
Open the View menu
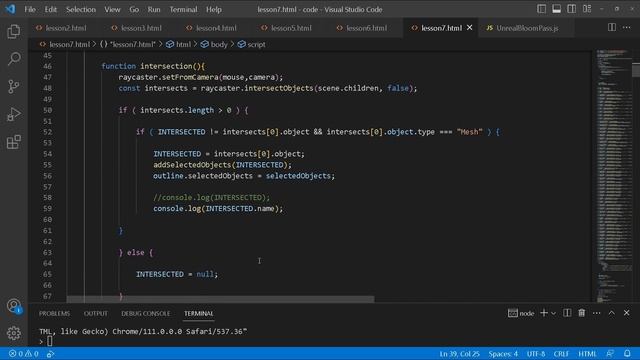pos(112,9)
